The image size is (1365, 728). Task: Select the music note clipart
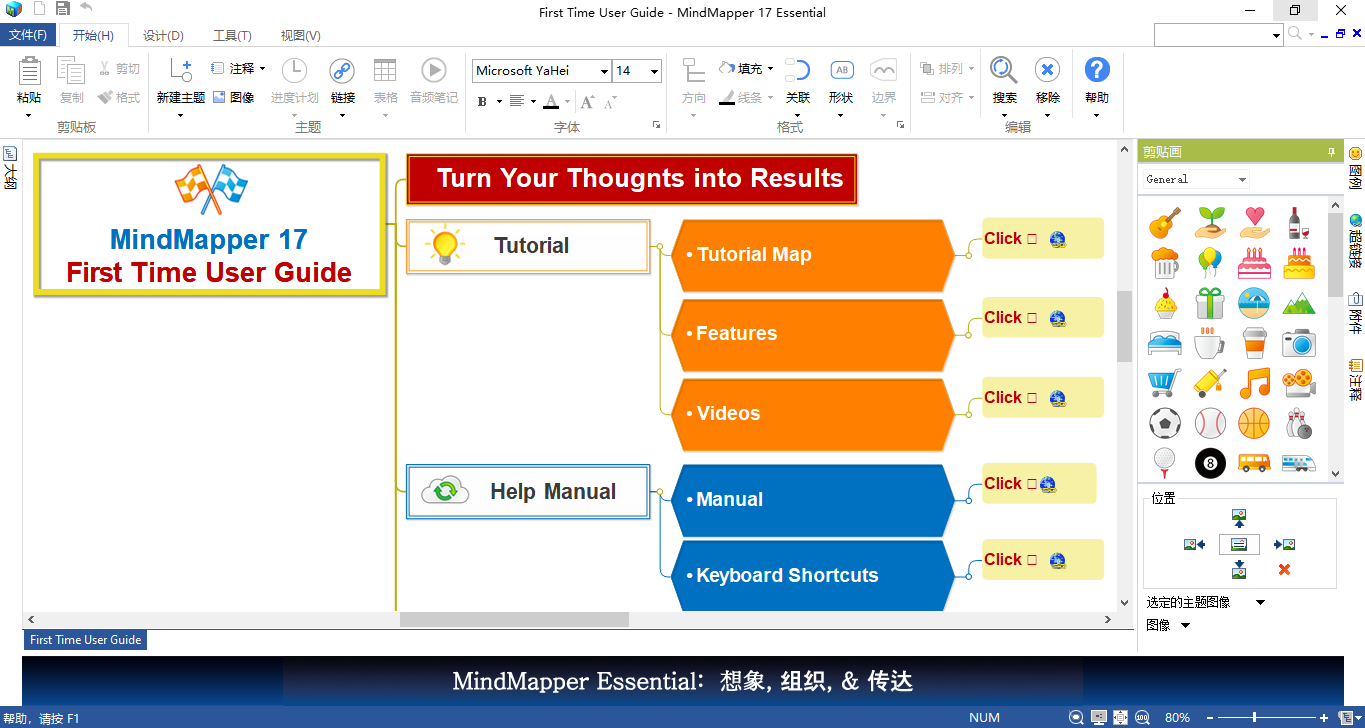[x=1254, y=382]
